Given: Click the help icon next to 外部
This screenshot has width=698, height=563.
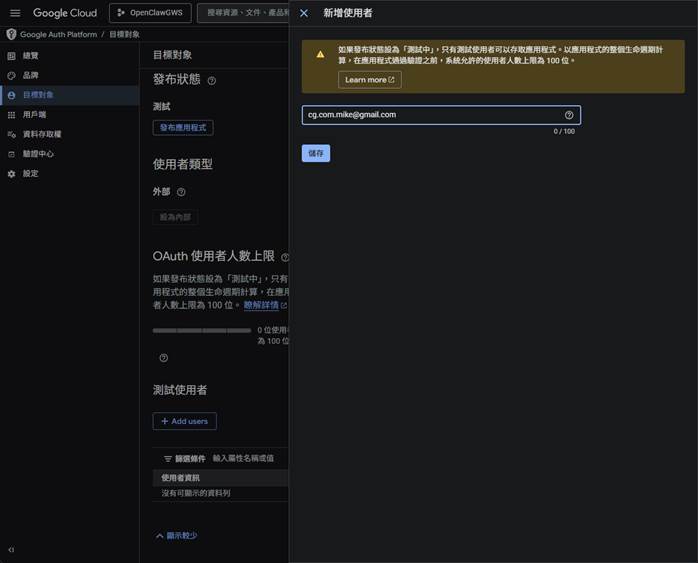Looking at the screenshot, I should pos(181,192).
